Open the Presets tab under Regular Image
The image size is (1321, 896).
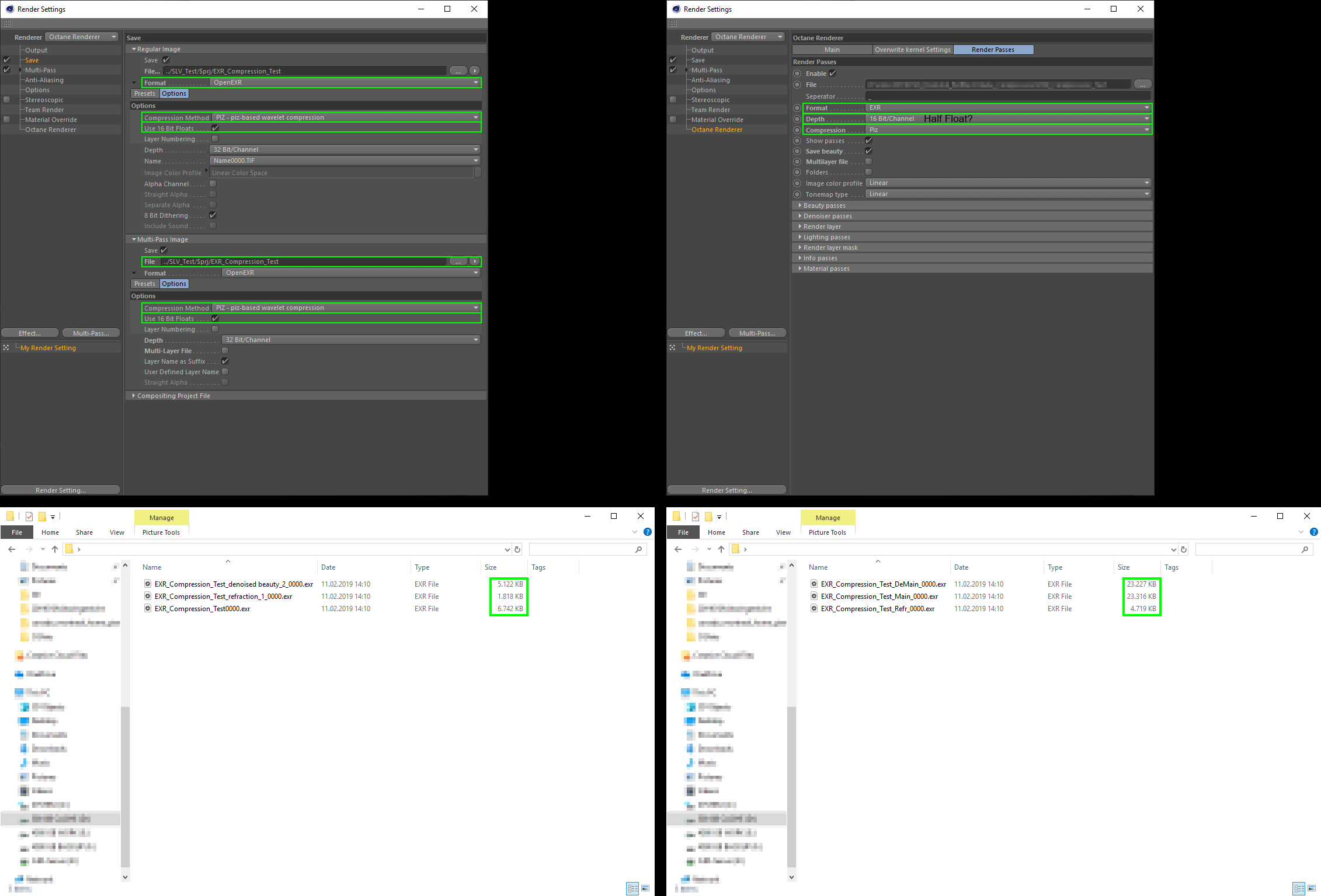click(x=145, y=93)
